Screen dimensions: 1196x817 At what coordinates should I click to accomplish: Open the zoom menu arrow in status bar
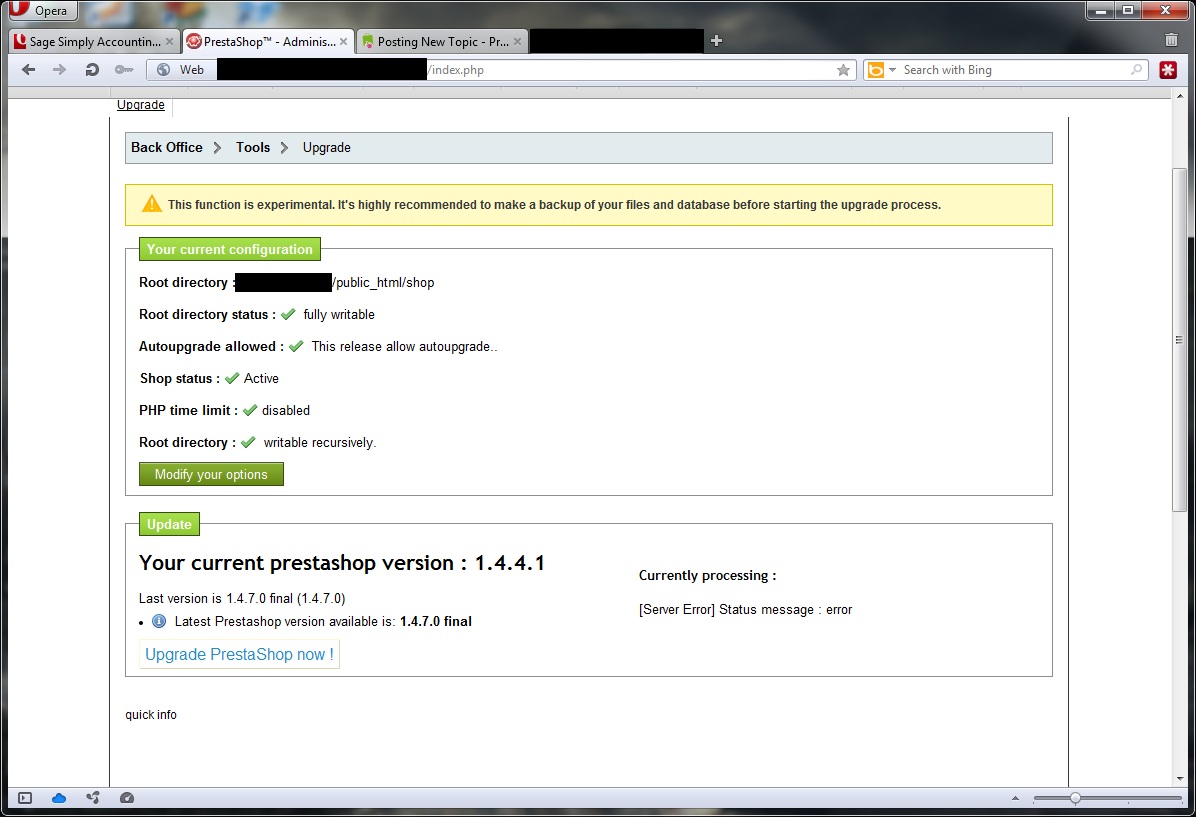(x=1015, y=798)
